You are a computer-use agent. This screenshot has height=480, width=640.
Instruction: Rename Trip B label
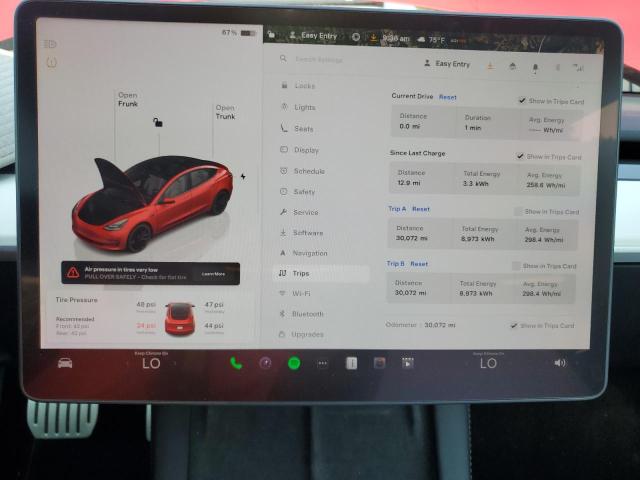396,264
